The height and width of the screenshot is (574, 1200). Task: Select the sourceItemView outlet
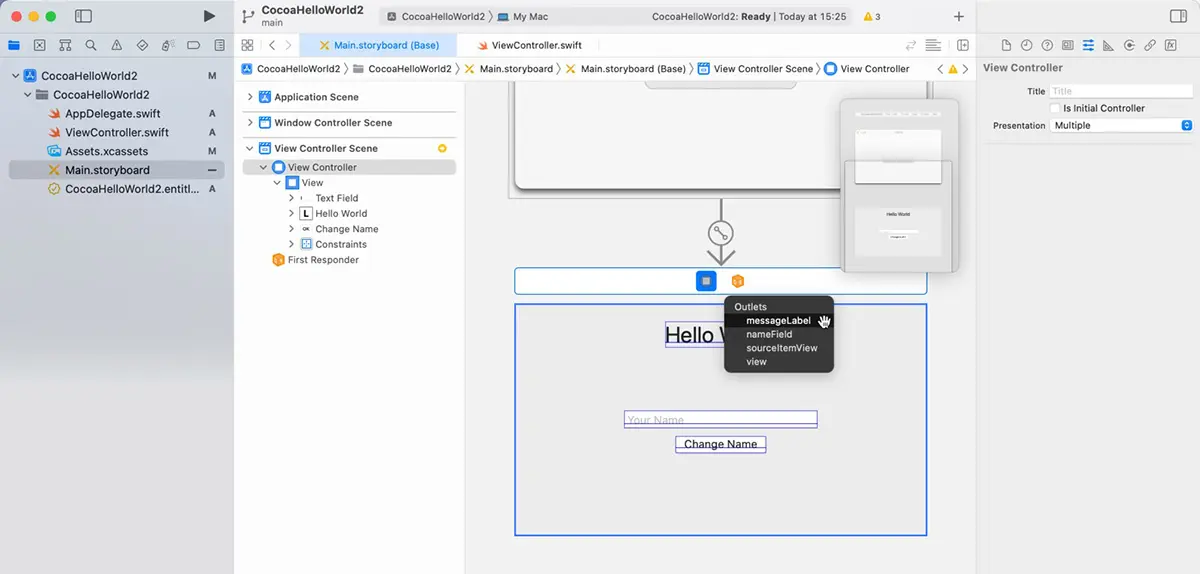(x=779, y=348)
